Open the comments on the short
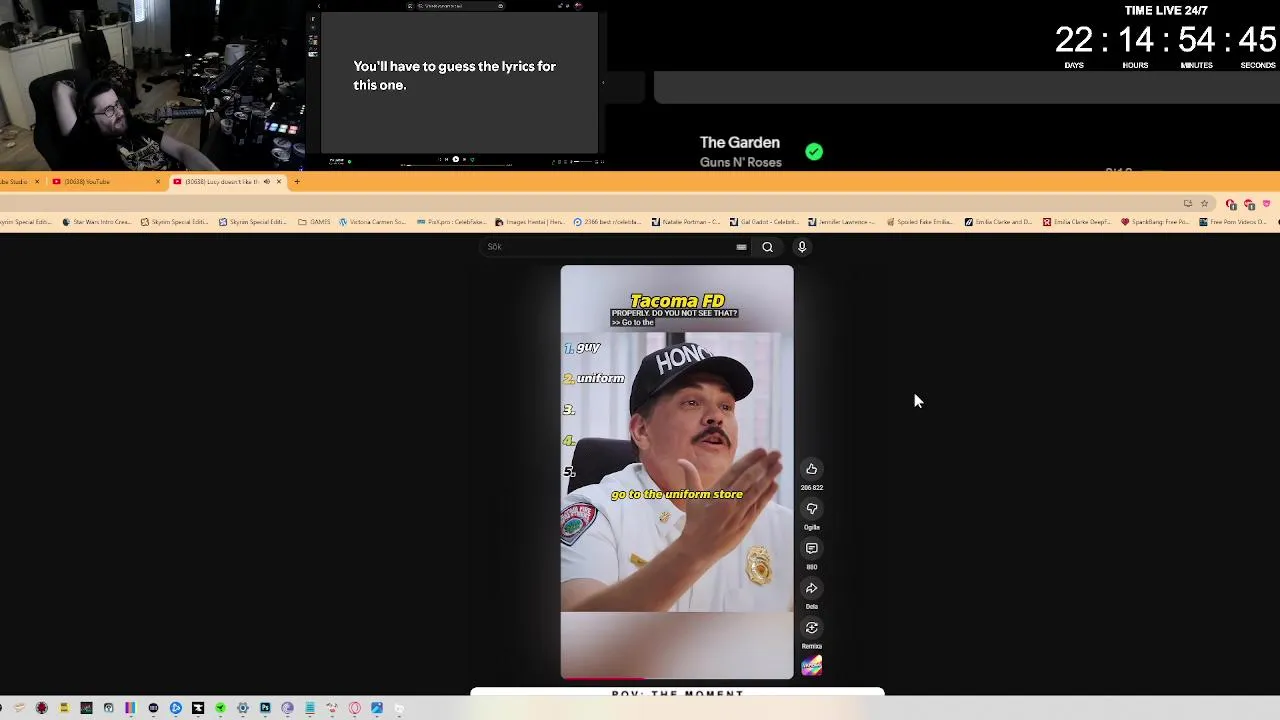 click(812, 548)
